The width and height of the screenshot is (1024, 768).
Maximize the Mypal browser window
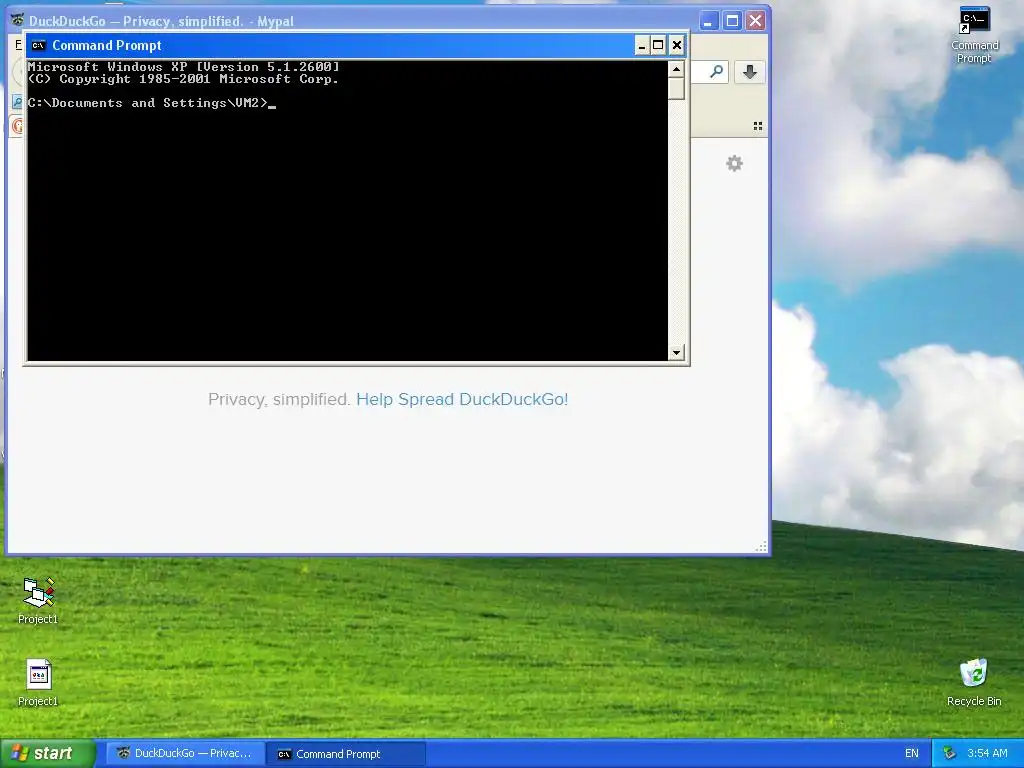pos(732,21)
